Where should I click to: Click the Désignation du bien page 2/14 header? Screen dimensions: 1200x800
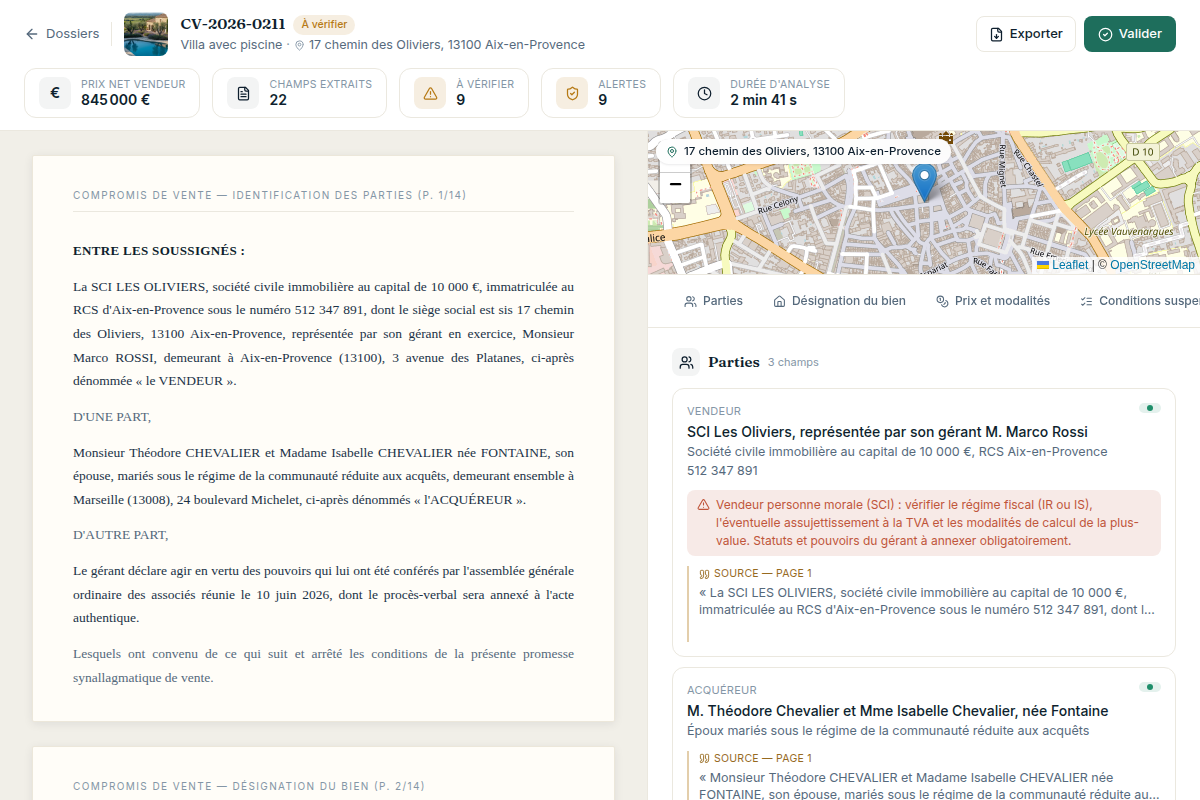[x=249, y=786]
